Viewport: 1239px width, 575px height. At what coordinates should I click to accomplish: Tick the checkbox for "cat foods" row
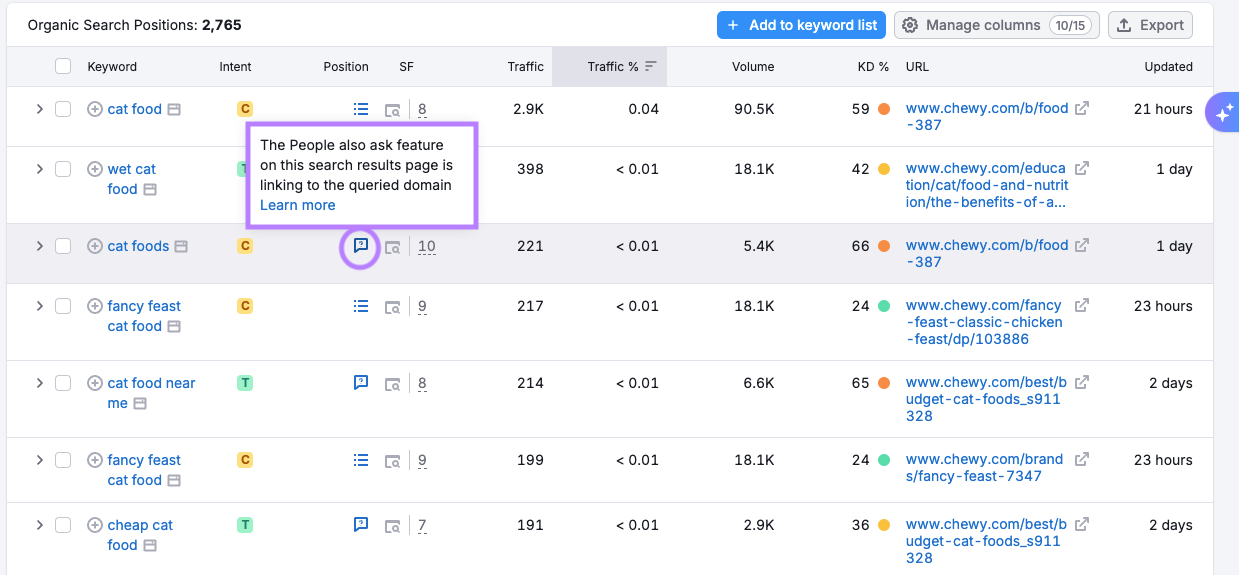(63, 246)
